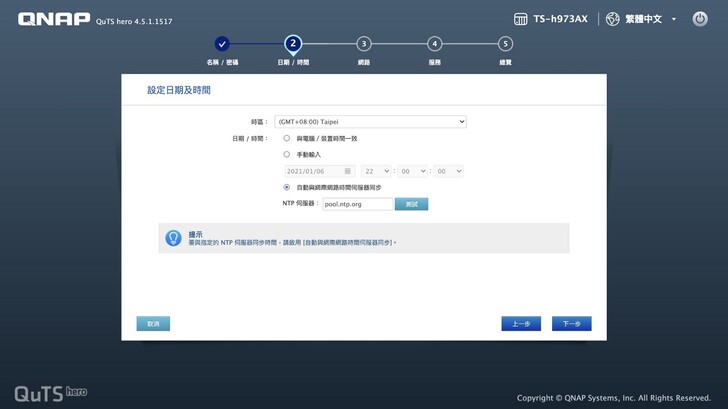Open the hour dropdown showing 22
Image resolution: width=728 pixels, height=409 pixels.
(376, 171)
